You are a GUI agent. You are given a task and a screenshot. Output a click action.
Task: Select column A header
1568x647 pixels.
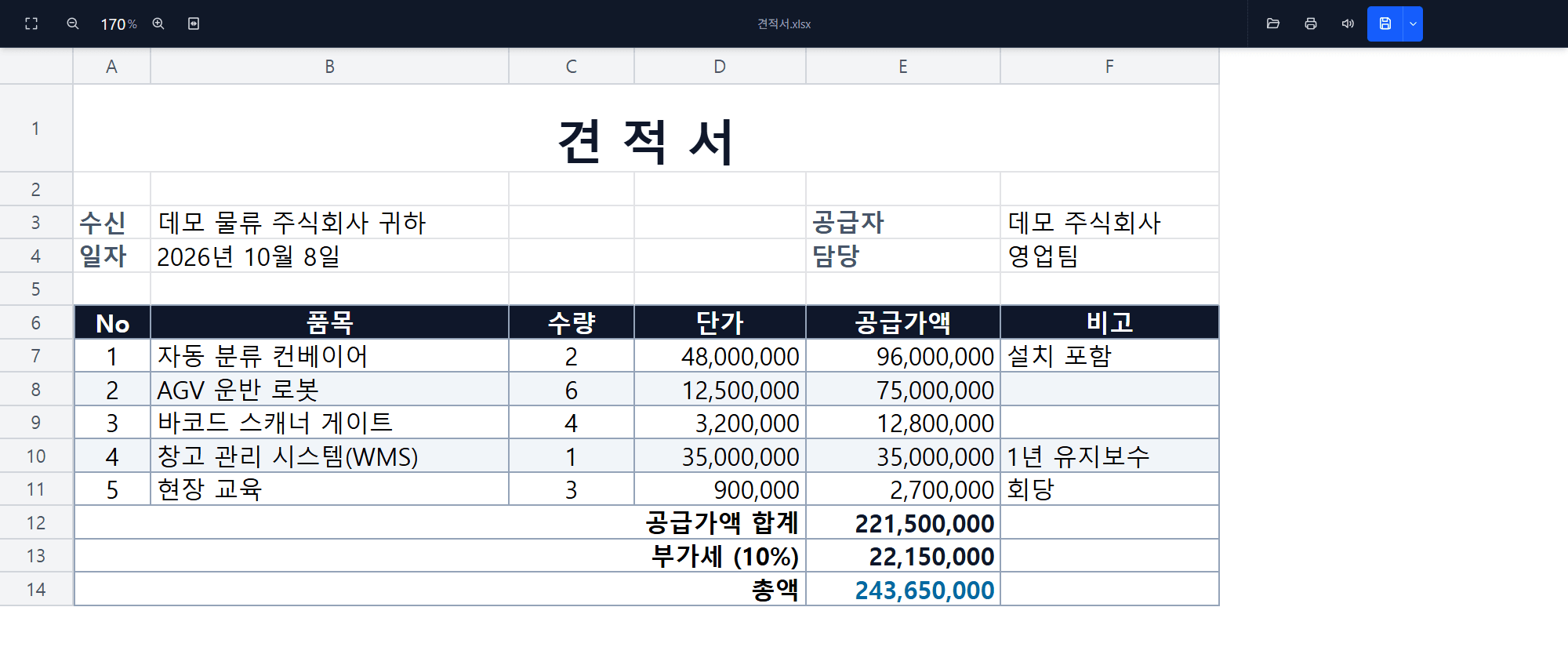coord(112,67)
